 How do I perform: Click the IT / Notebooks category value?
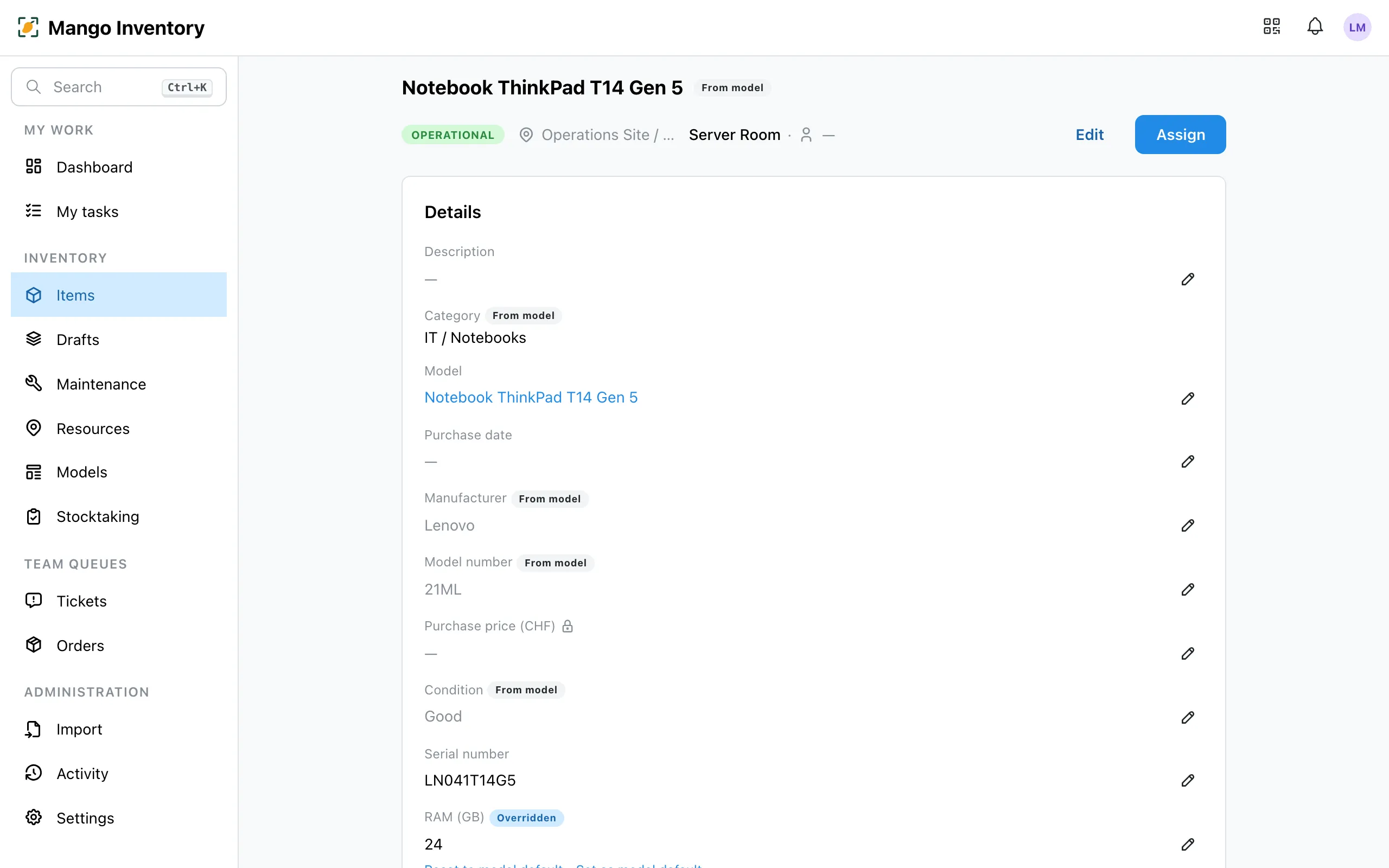(475, 337)
